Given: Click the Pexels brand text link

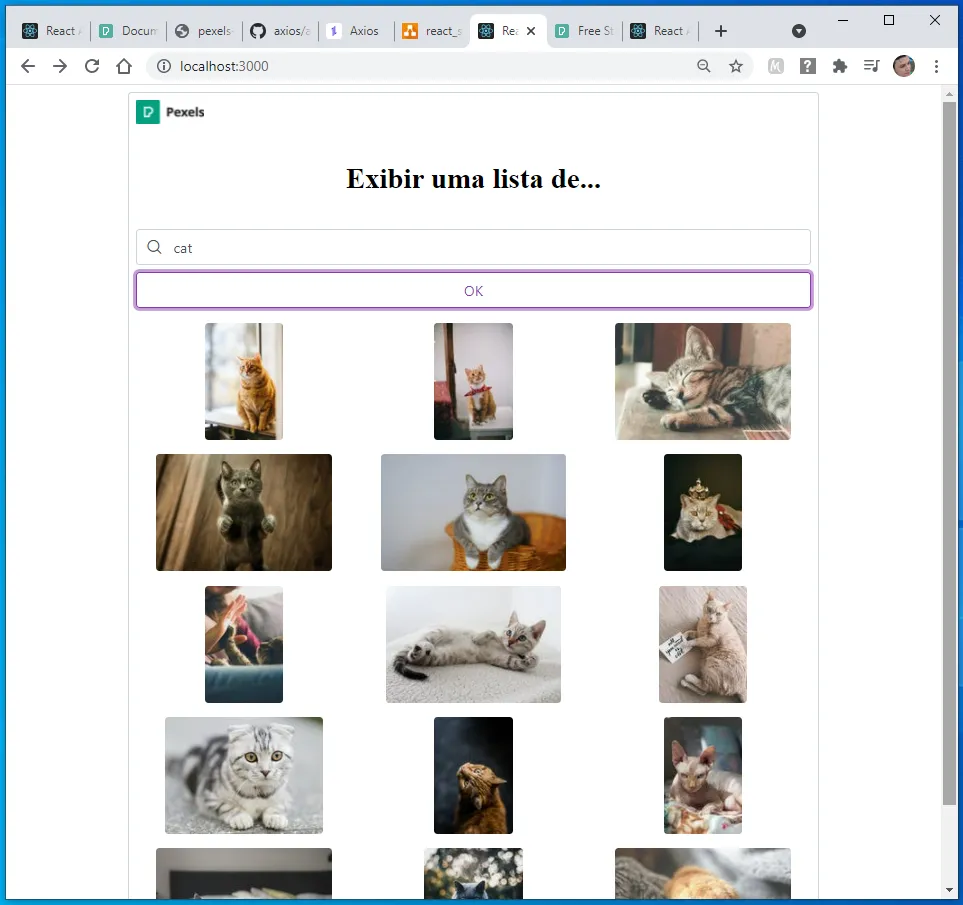Looking at the screenshot, I should tap(185, 112).
